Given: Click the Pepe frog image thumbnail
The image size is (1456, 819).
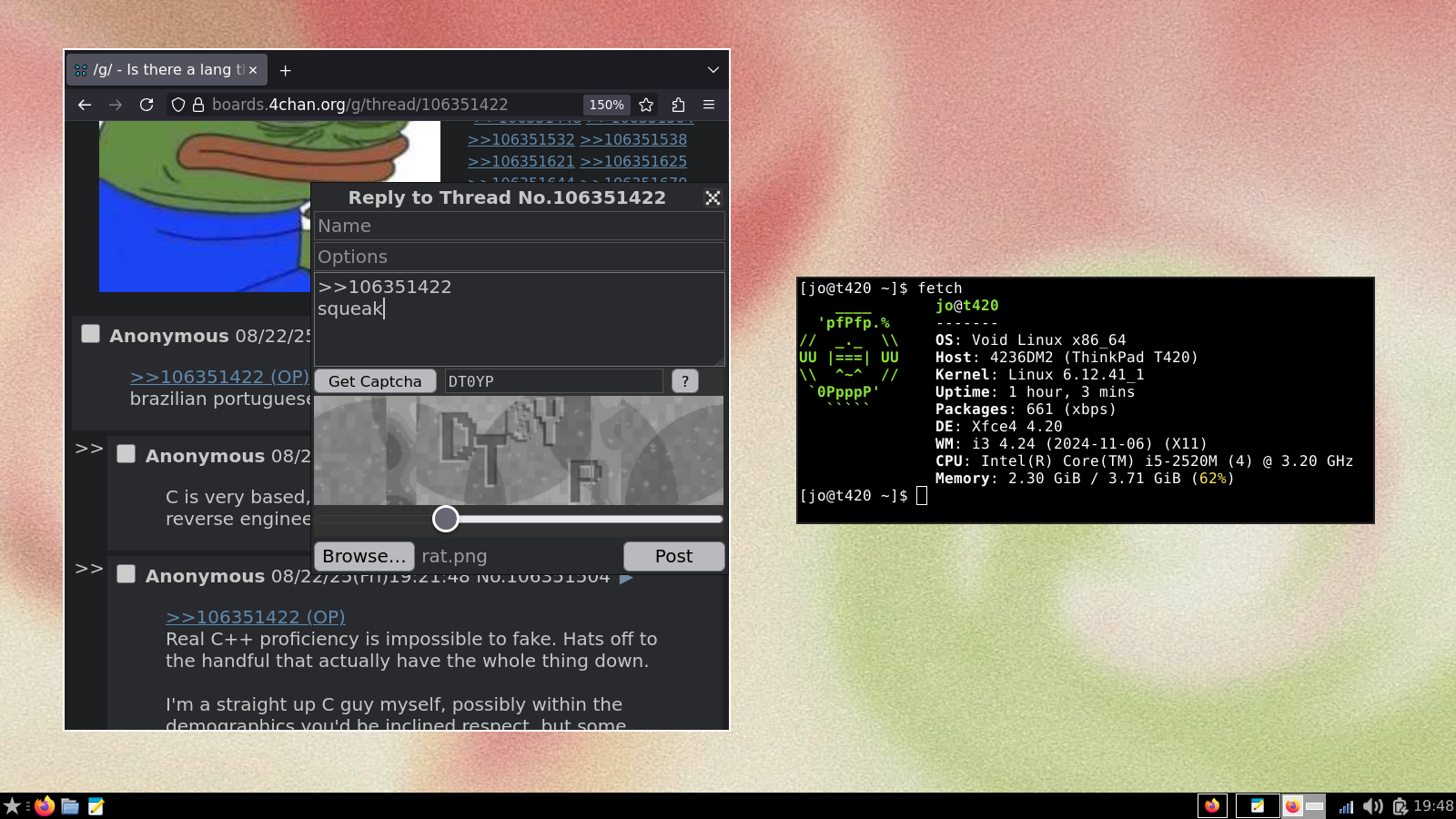Looking at the screenshot, I should coord(269,207).
